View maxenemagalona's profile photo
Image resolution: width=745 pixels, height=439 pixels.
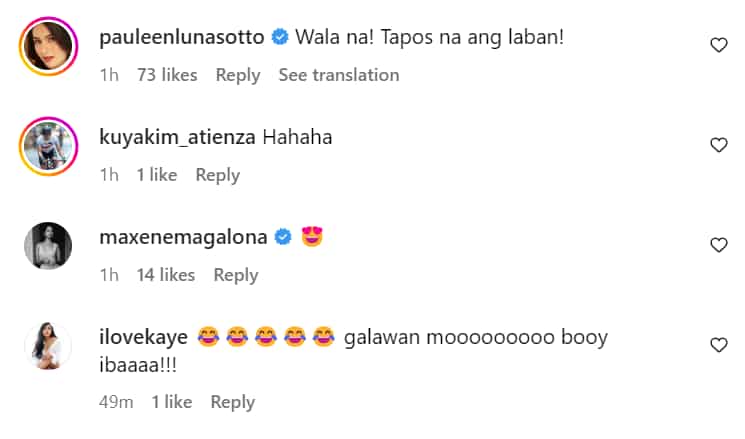[48, 246]
